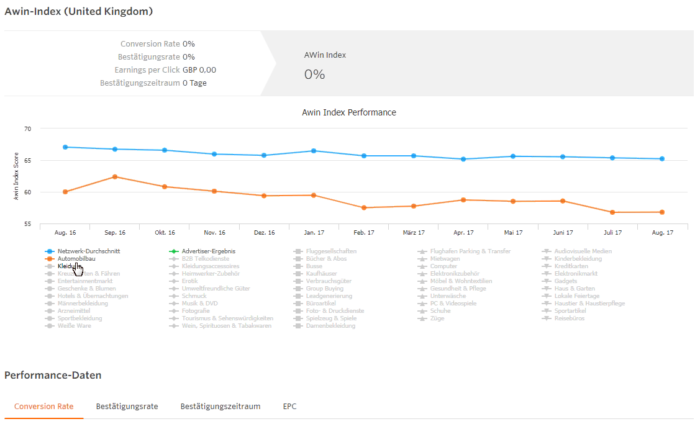This screenshot has height=424, width=700.
Task: Enable the Haus & Garten series
Action: click(x=569, y=289)
